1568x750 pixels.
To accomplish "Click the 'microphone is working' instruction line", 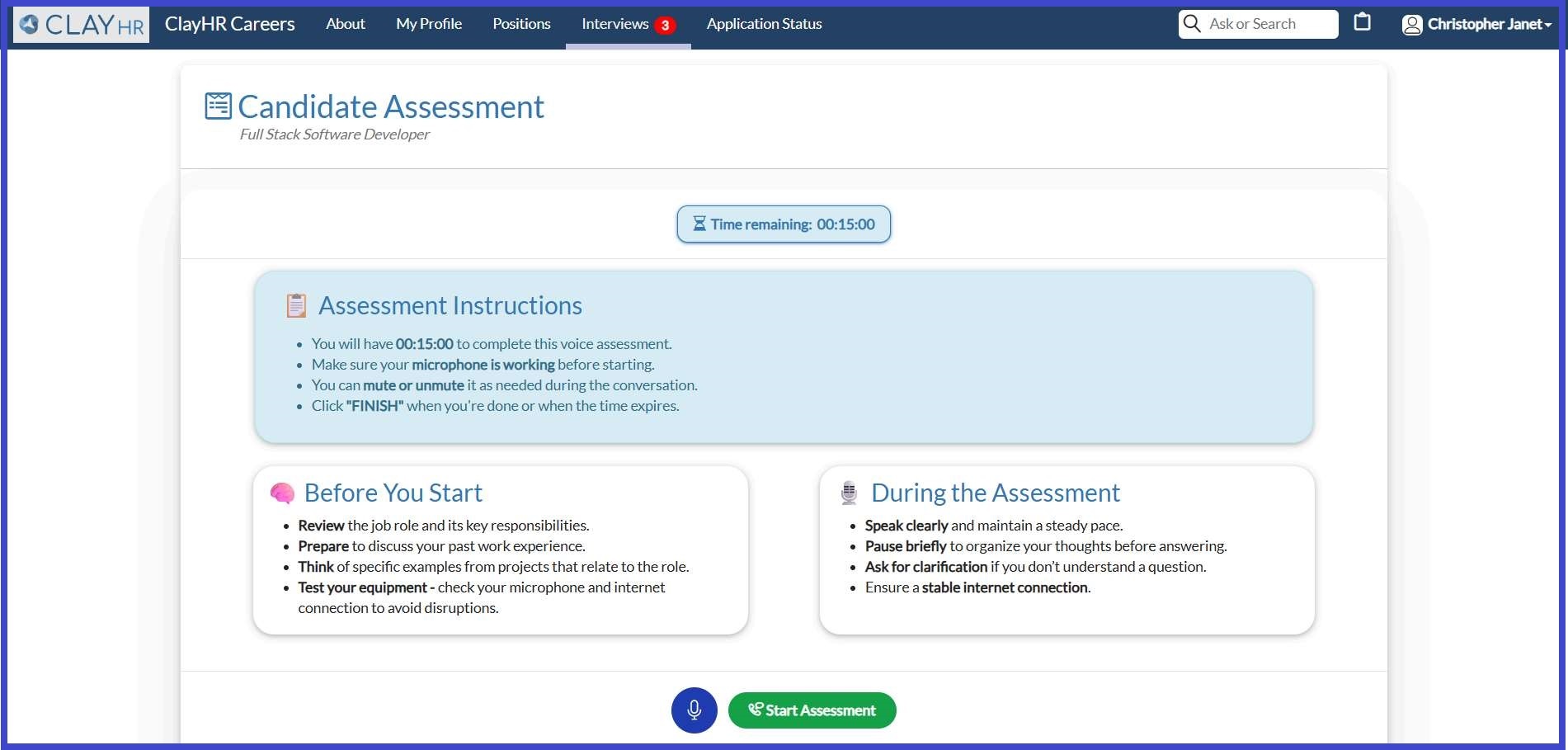I will click(483, 365).
